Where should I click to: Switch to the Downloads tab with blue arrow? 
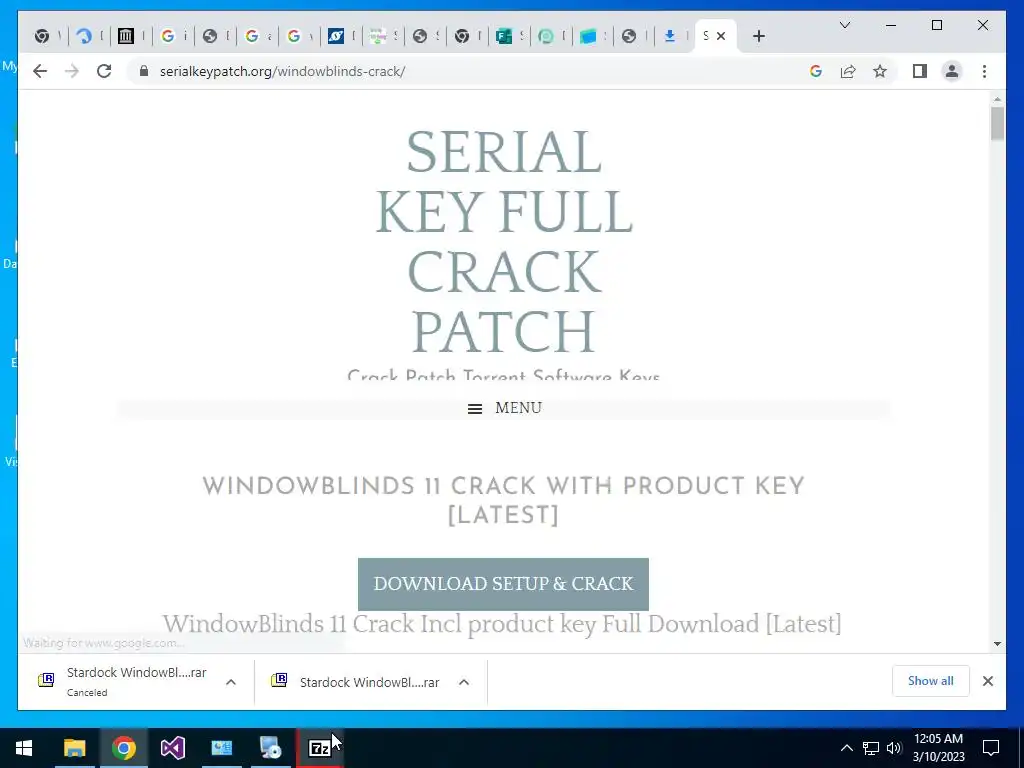tap(670, 37)
